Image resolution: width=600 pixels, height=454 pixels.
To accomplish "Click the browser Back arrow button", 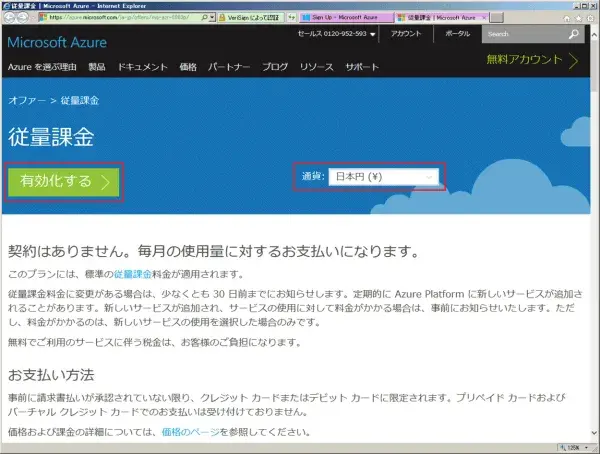I will coord(9,18).
